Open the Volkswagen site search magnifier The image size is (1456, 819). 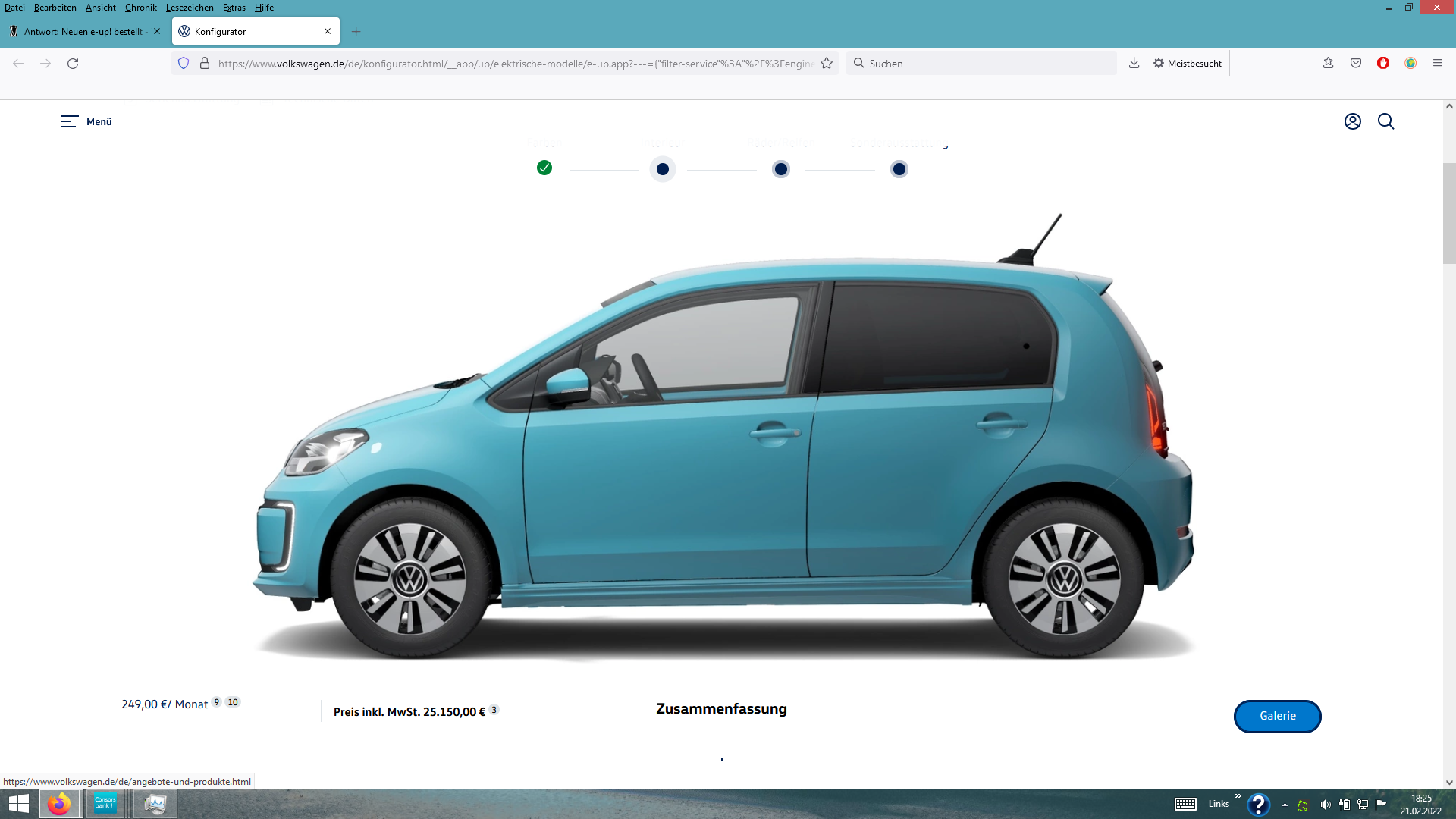1385,121
